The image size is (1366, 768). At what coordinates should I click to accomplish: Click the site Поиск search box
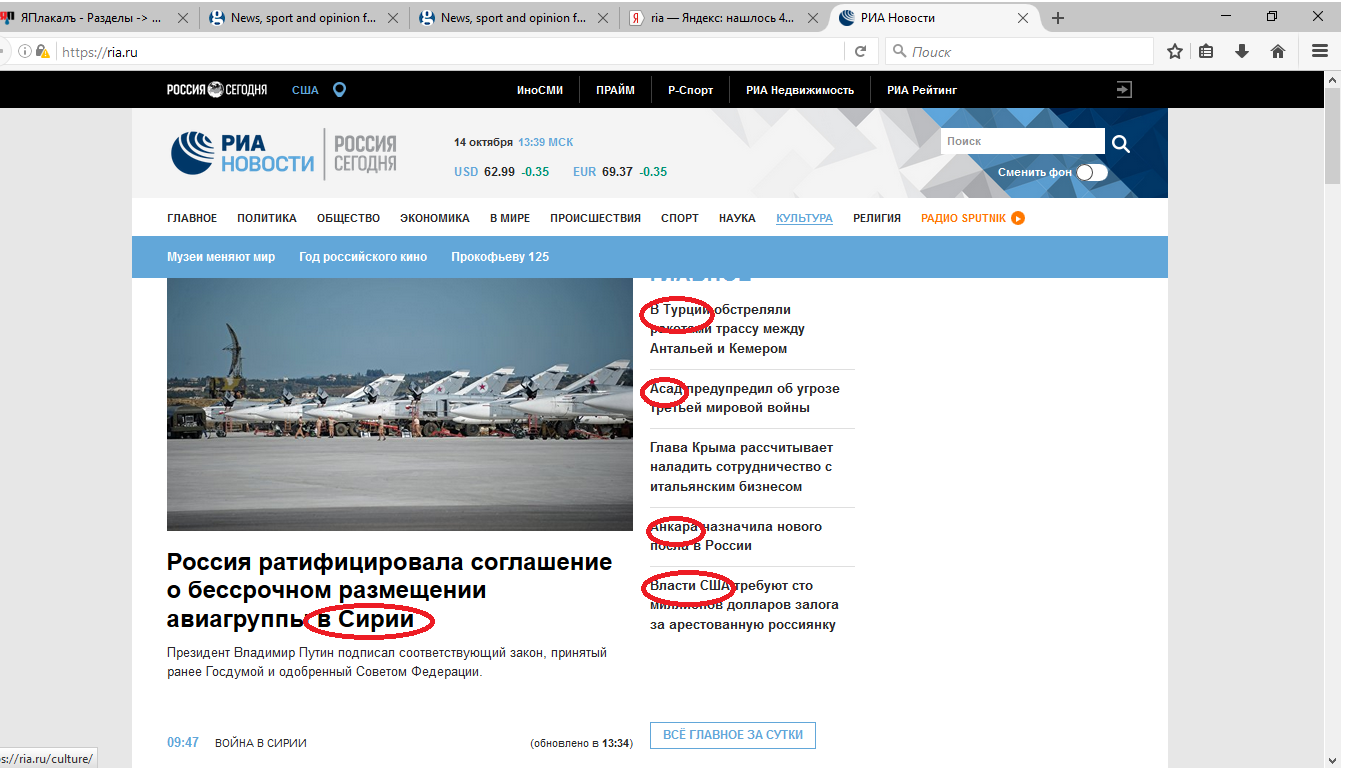click(1022, 142)
